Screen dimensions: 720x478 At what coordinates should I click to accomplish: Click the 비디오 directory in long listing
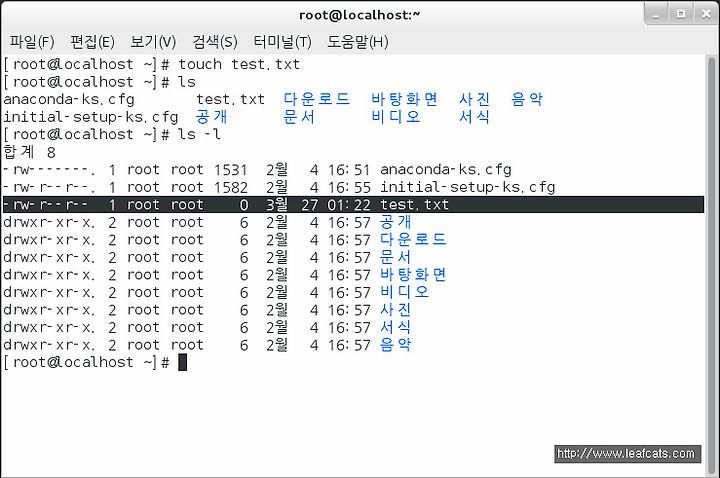(x=404, y=292)
